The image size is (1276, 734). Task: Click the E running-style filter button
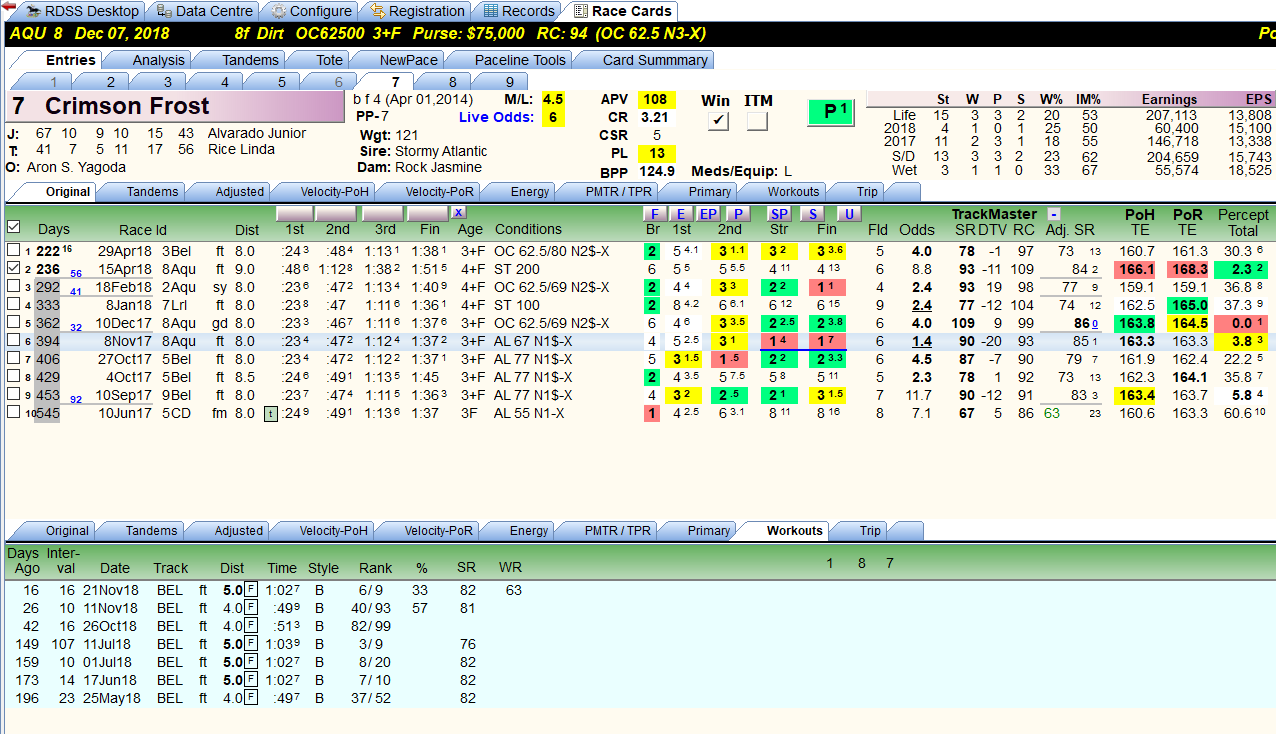click(x=682, y=214)
